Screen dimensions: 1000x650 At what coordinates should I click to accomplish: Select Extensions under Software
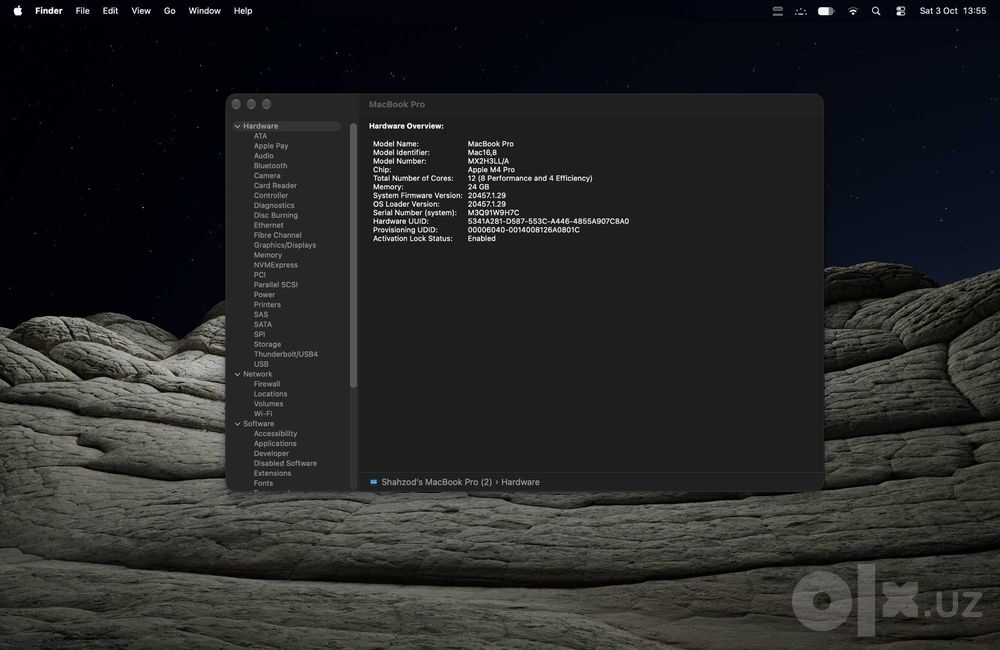pos(272,473)
